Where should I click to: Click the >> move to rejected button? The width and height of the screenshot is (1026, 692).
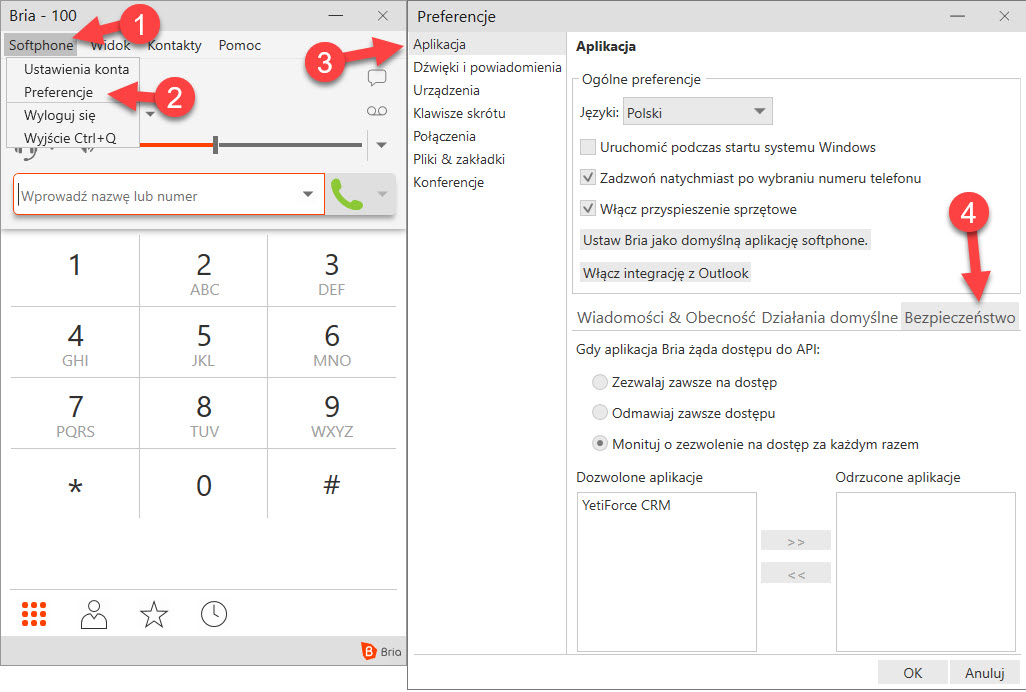point(796,541)
